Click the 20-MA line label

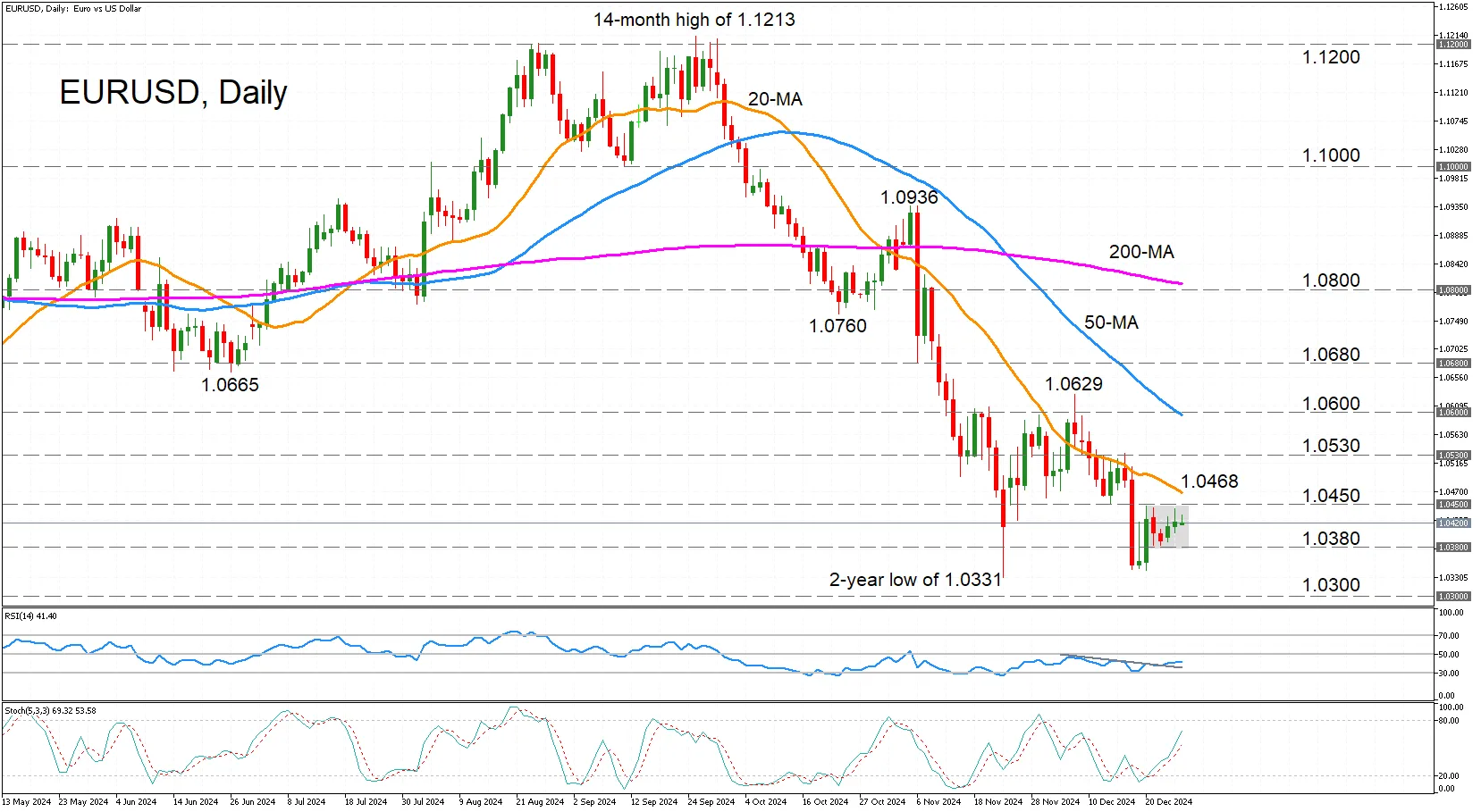point(775,99)
